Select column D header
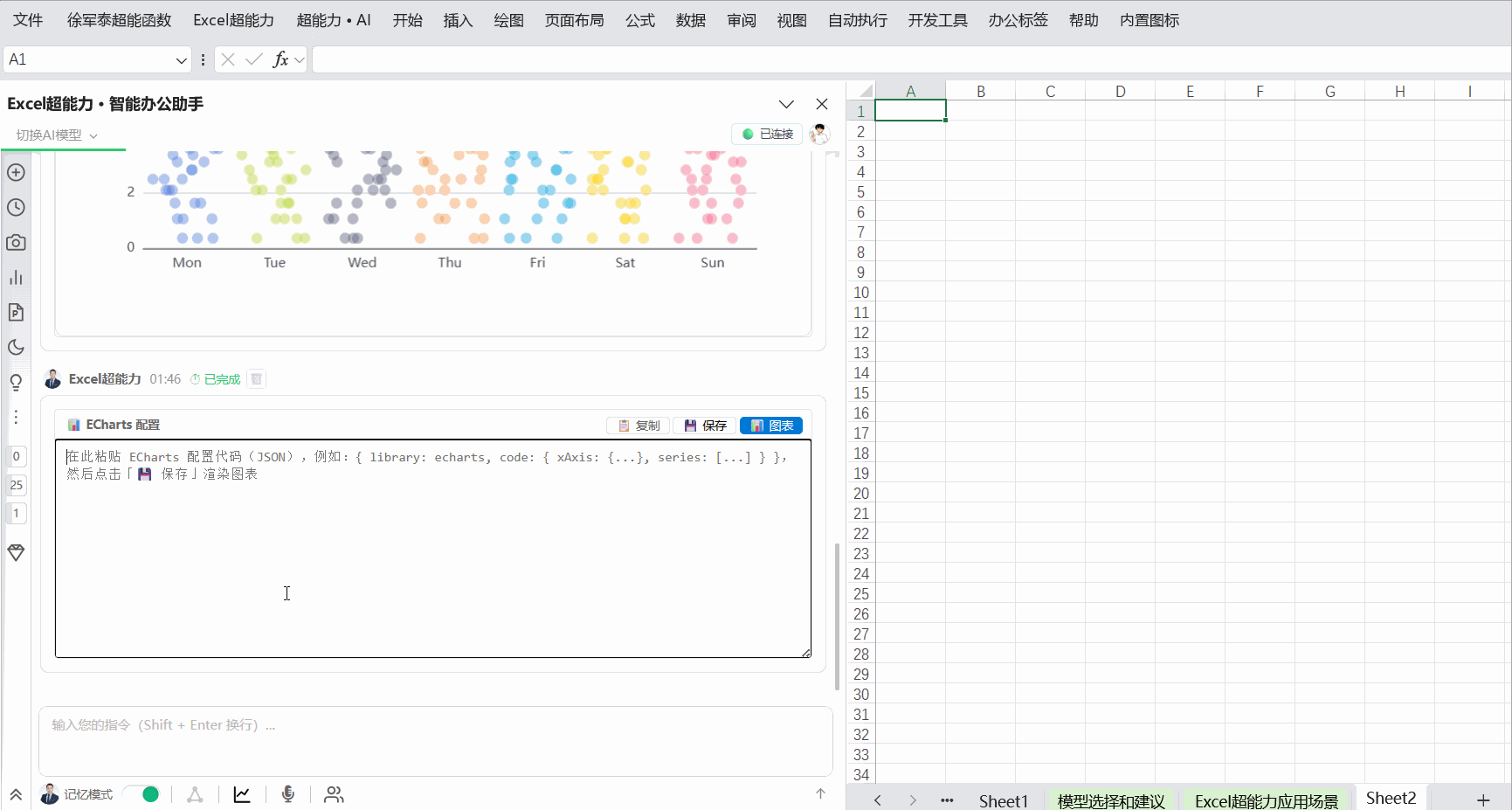The width and height of the screenshot is (1512, 810). 1120,91
